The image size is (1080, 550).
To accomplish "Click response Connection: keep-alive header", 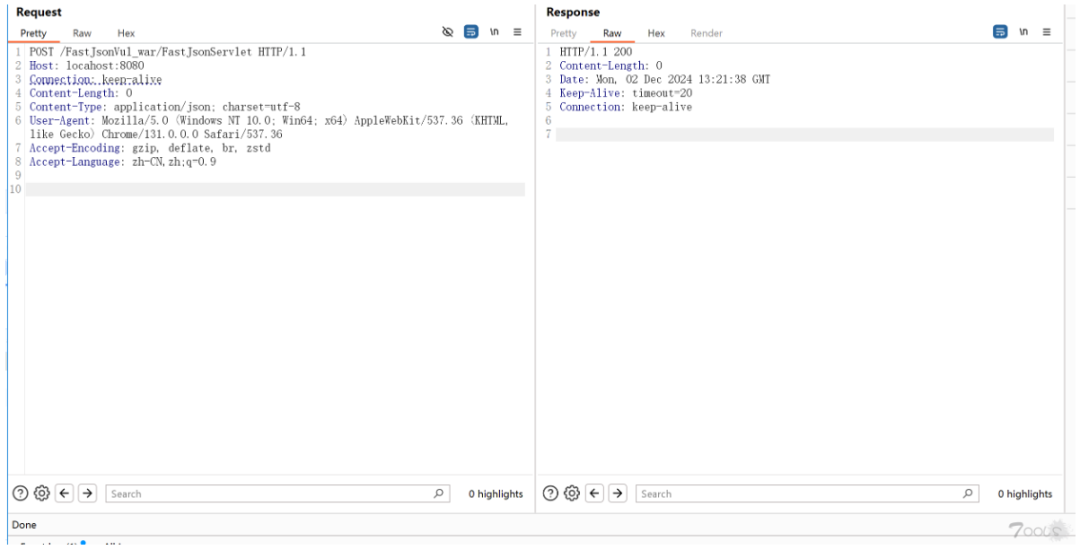I will pyautogui.click(x=626, y=107).
